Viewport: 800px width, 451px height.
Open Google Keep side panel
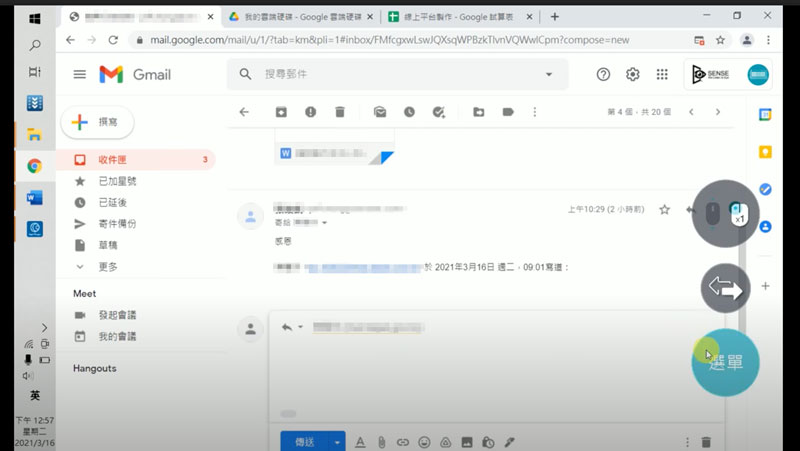pos(765,152)
